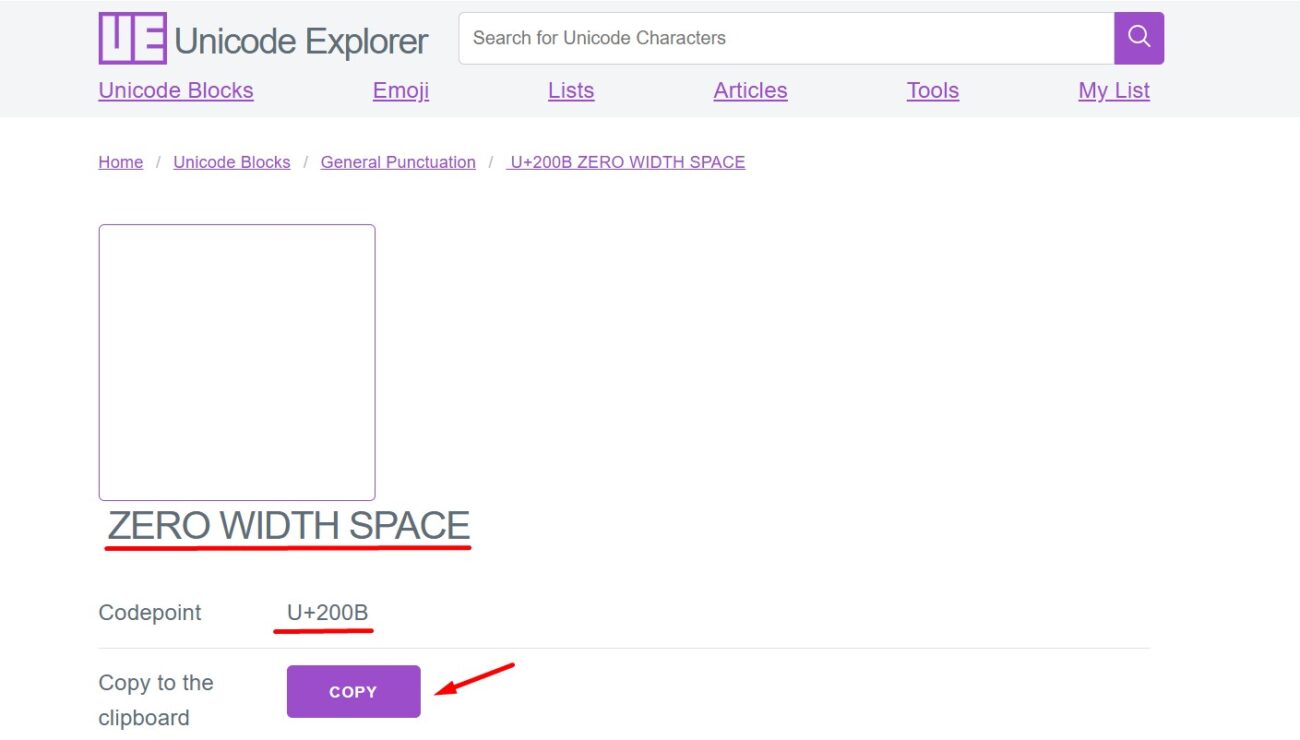Focus the Search for Unicode Characters field
This screenshot has height=740, width=1300.
coord(786,38)
